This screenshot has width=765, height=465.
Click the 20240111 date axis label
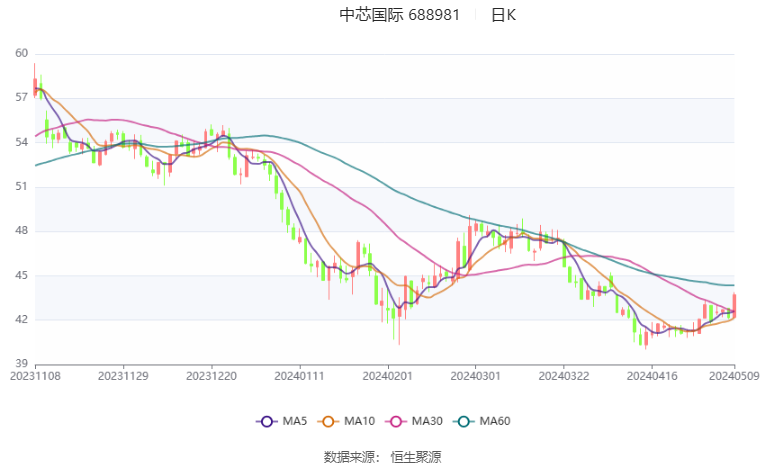coord(299,376)
